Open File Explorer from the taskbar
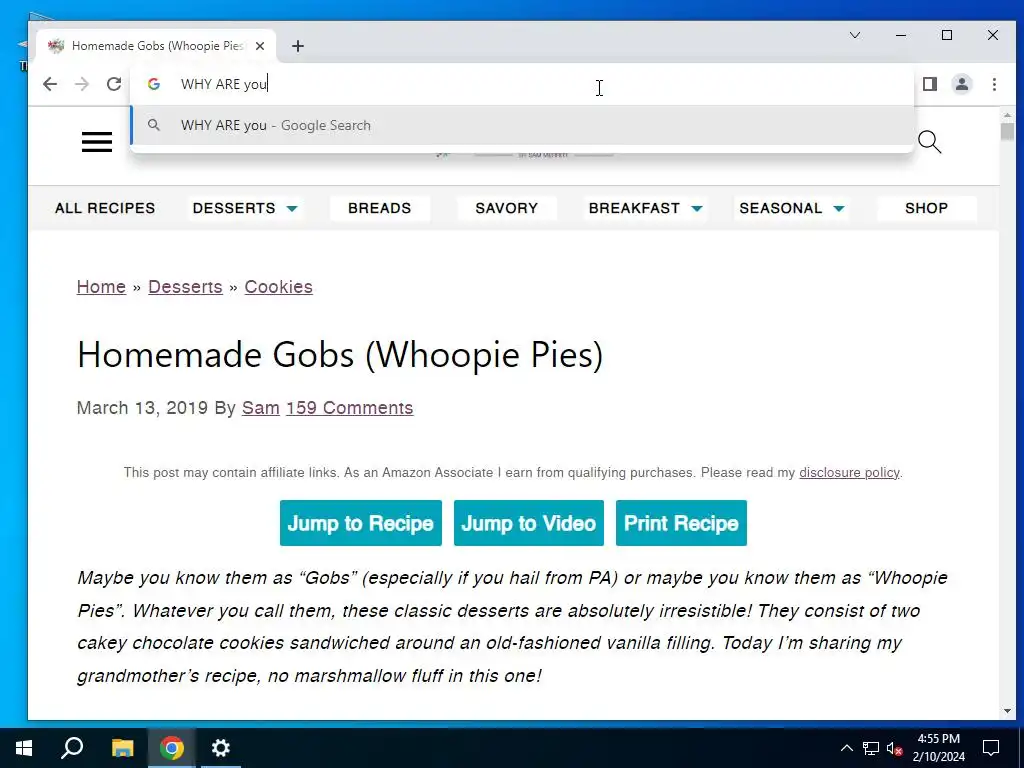The image size is (1024, 768). pos(122,748)
